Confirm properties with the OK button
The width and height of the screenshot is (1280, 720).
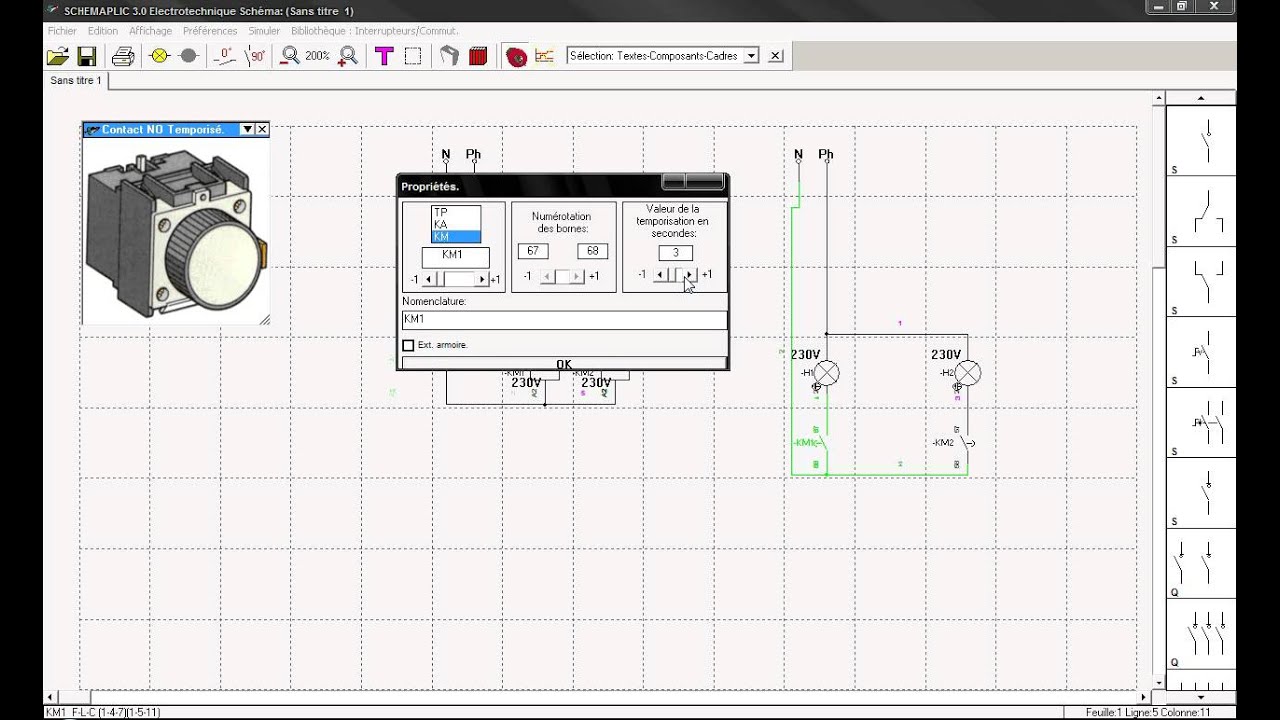pos(564,364)
